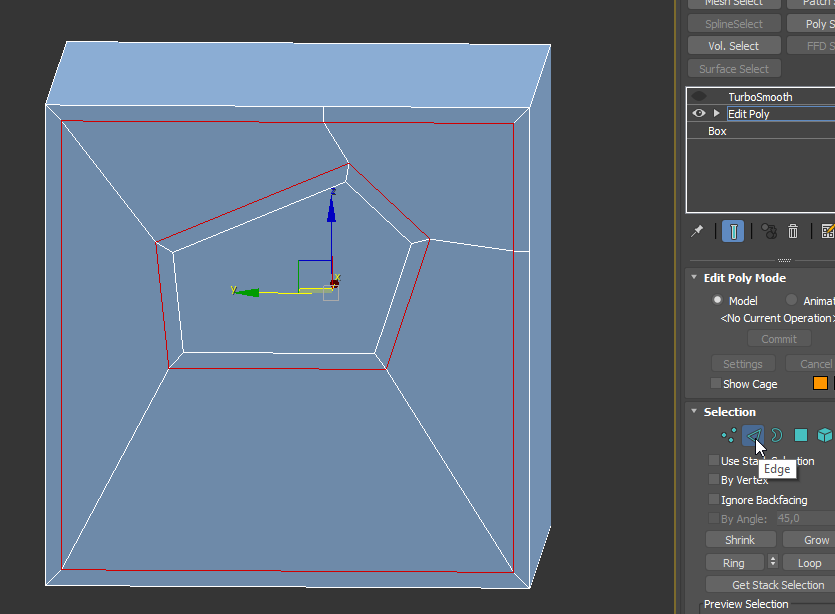This screenshot has width=835, height=614.
Task: Switch to Border sub-object mode
Action: (x=776, y=435)
